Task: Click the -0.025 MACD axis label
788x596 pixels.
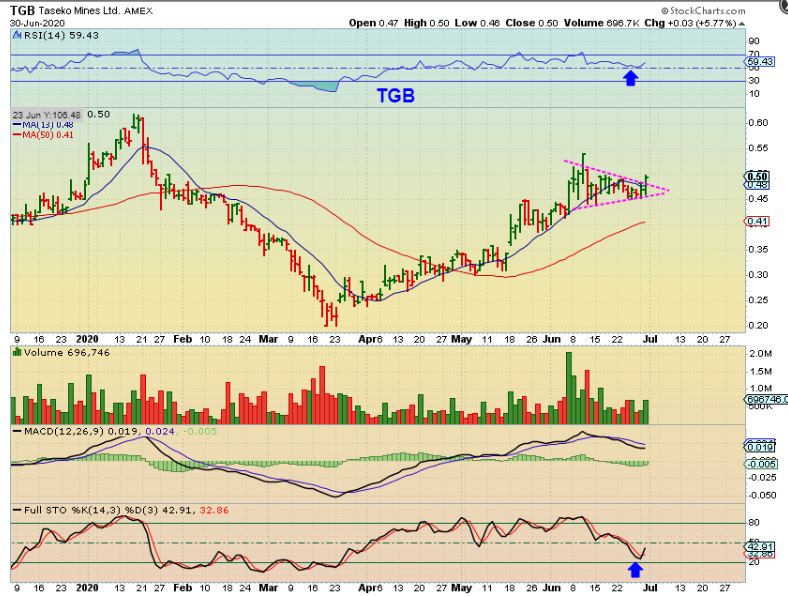Action: [762, 477]
